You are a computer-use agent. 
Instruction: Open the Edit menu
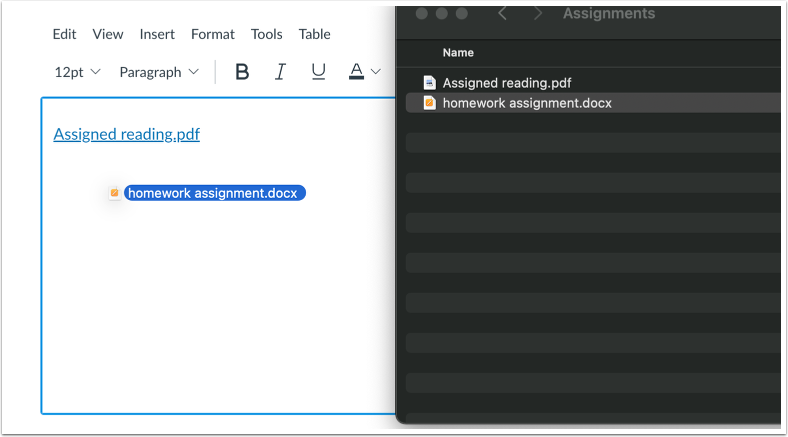(64, 34)
